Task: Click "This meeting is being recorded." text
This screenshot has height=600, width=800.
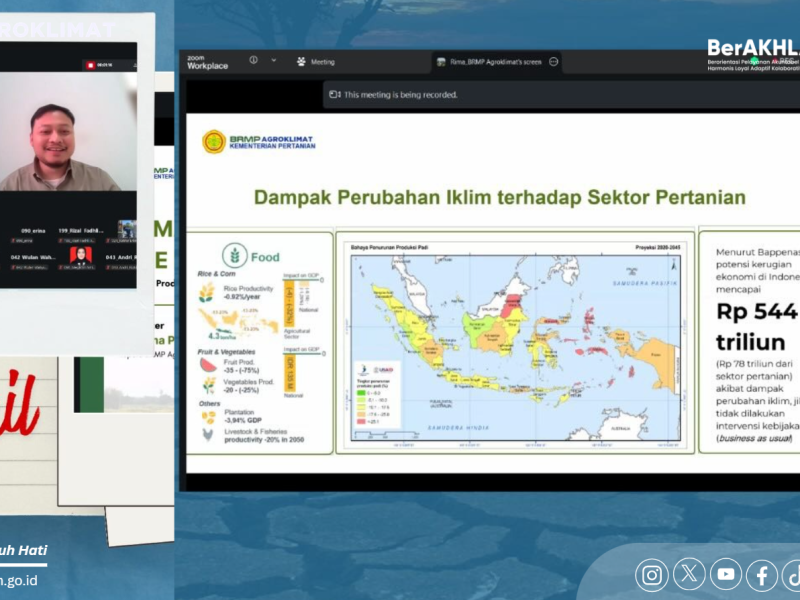Action: click(x=401, y=94)
